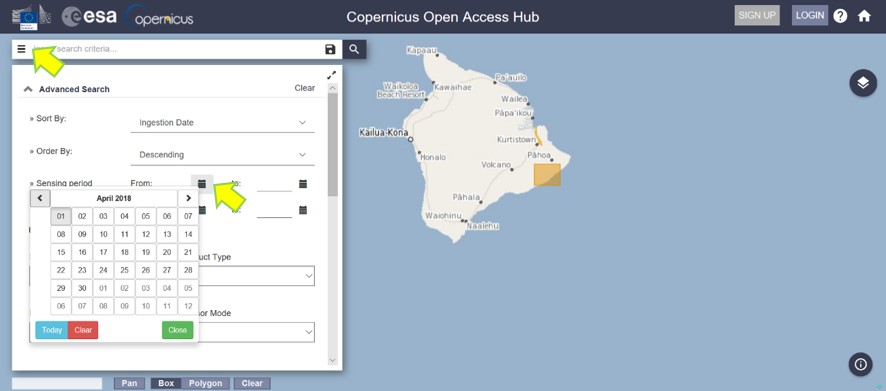The image size is (886, 391).
Task: Click the green Close calendar button
Action: 177,330
